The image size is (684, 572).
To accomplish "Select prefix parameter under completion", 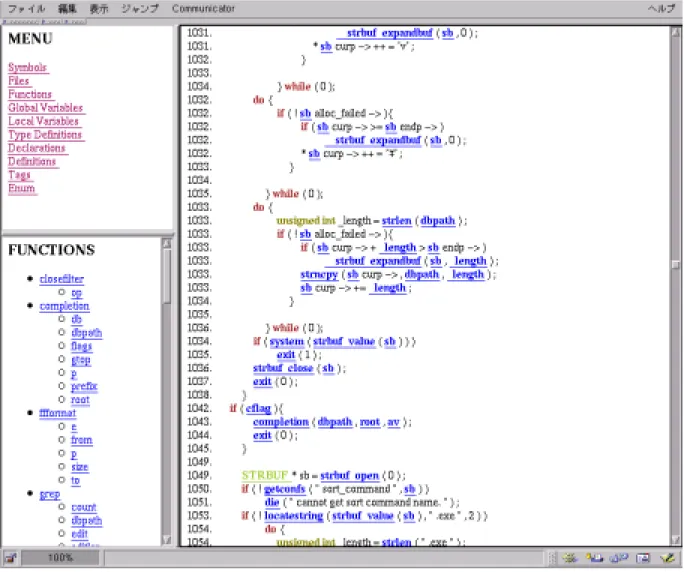I will [84, 386].
